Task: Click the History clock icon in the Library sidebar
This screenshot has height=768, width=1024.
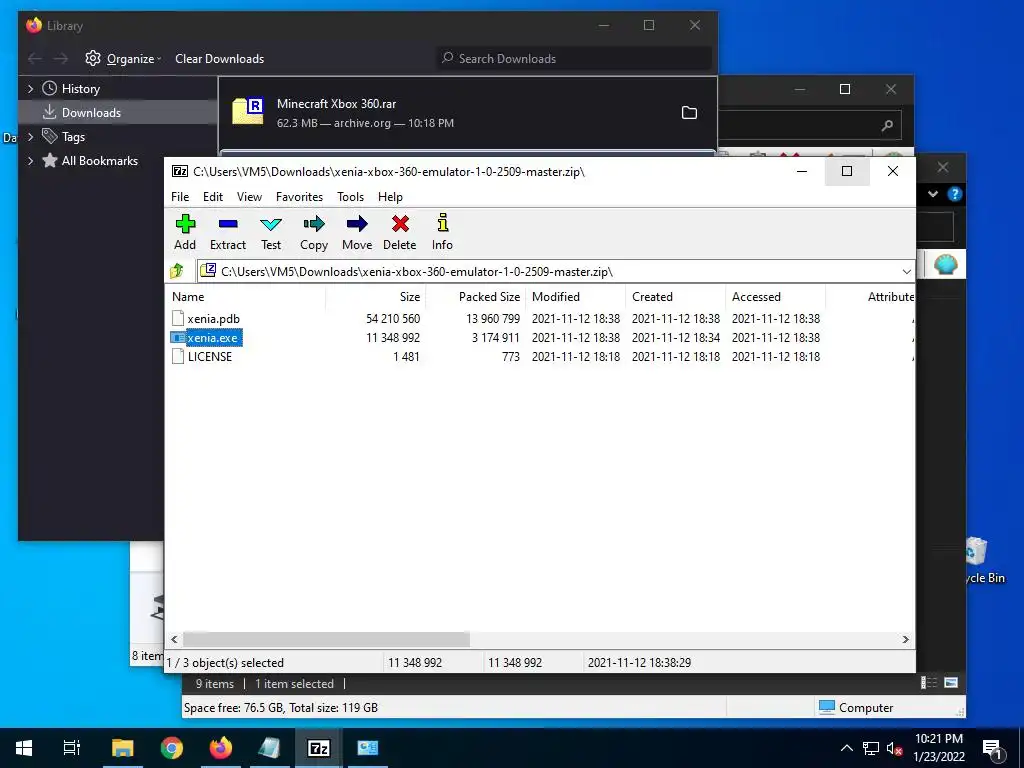Action: click(50, 88)
